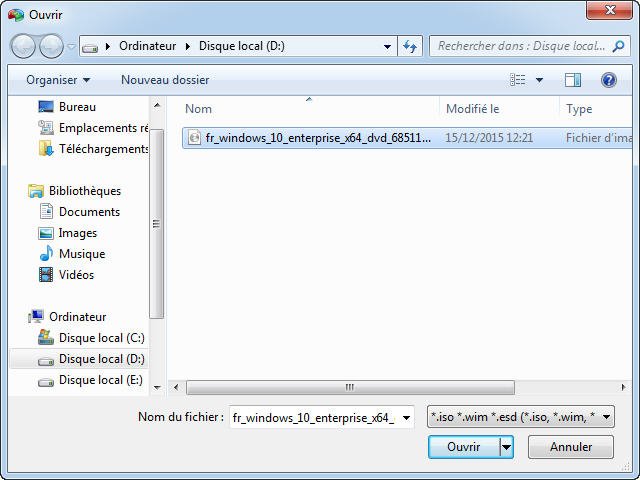Screen dimensions: 640x480
Task: Click the application icon in dialog title bar
Action: click(16, 15)
